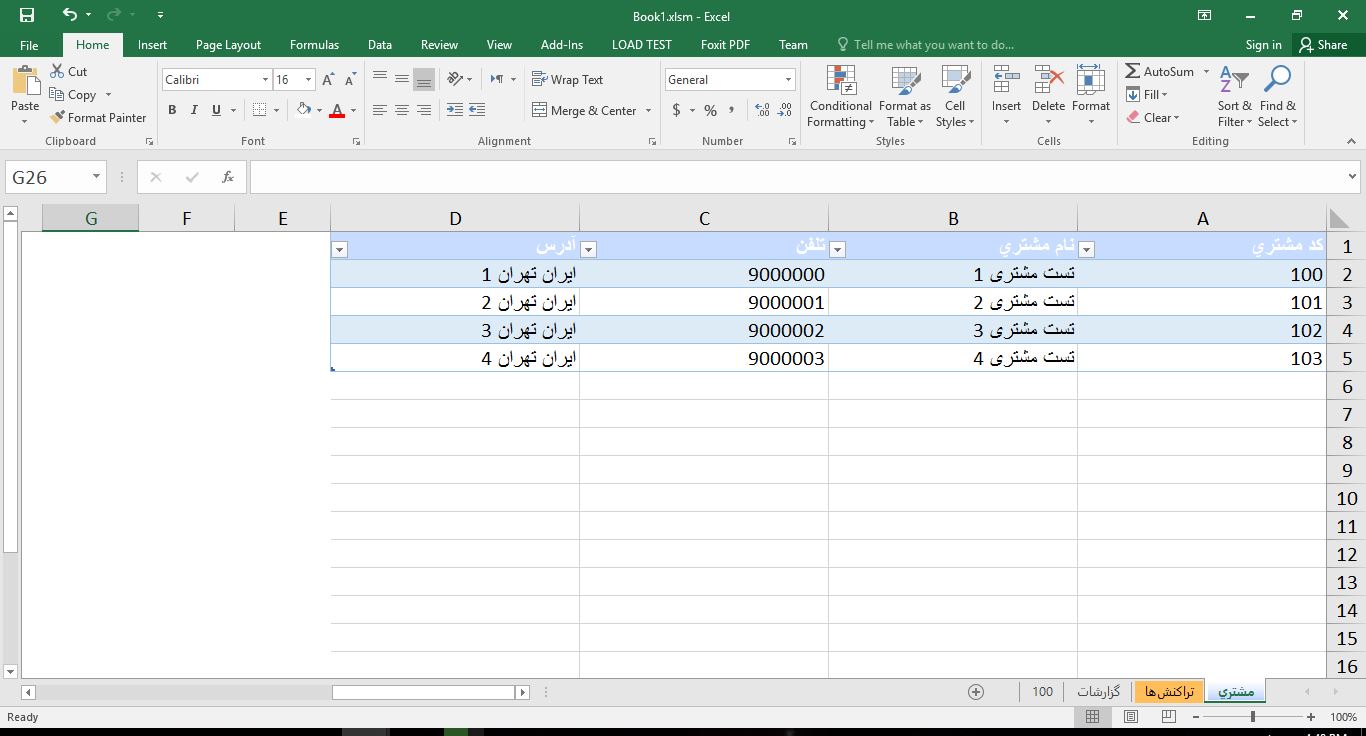This screenshot has width=1366, height=736.
Task: Open the File menu tab
Action: click(x=29, y=45)
